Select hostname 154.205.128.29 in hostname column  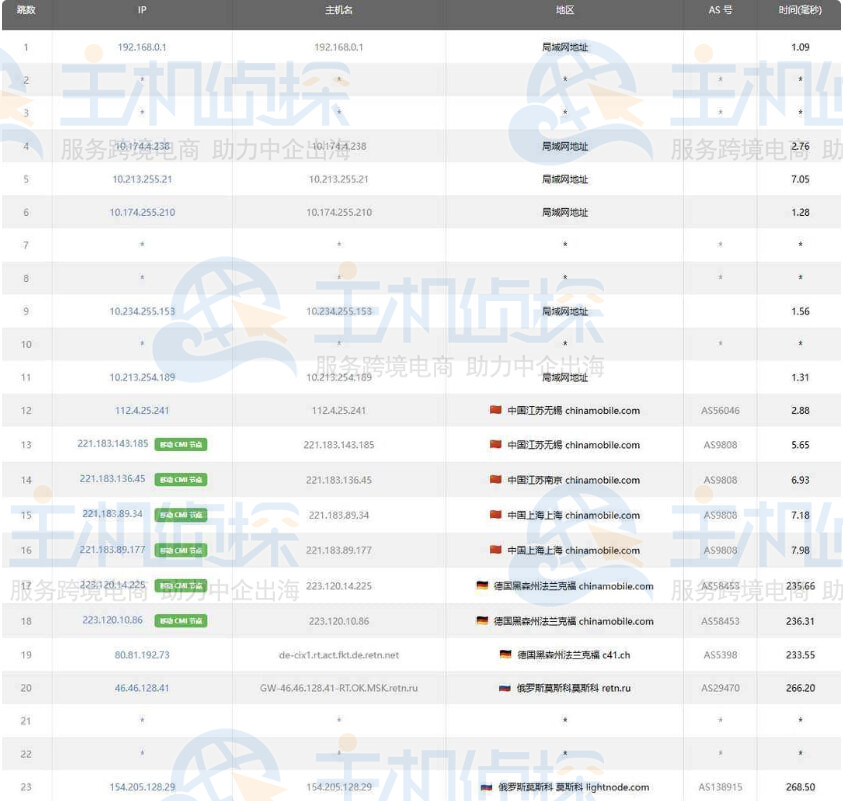339,787
